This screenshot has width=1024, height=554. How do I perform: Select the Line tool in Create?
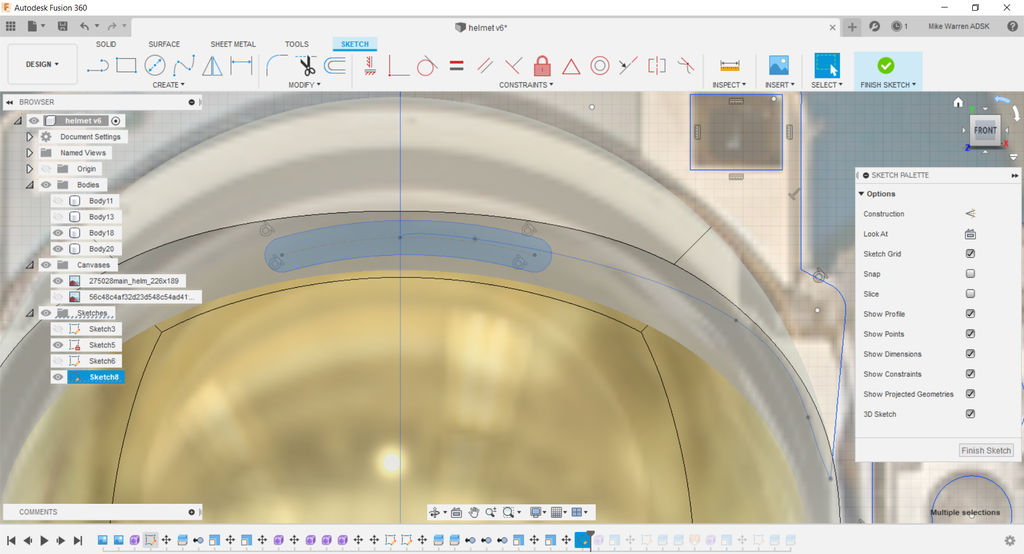[97, 65]
